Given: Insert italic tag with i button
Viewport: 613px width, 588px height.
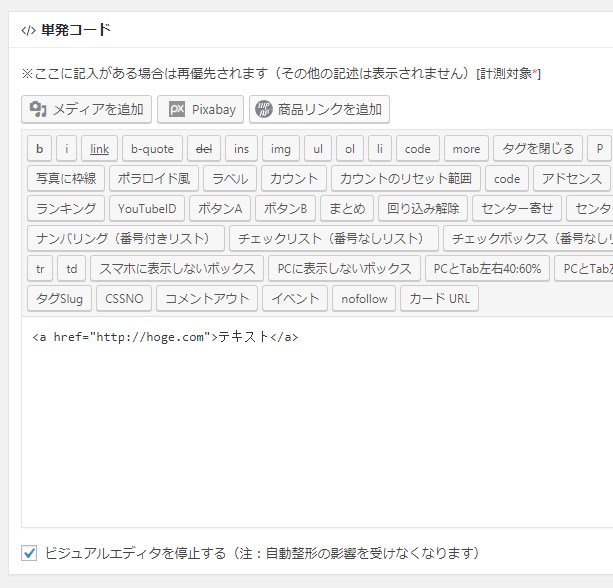Looking at the screenshot, I should coord(66,149).
